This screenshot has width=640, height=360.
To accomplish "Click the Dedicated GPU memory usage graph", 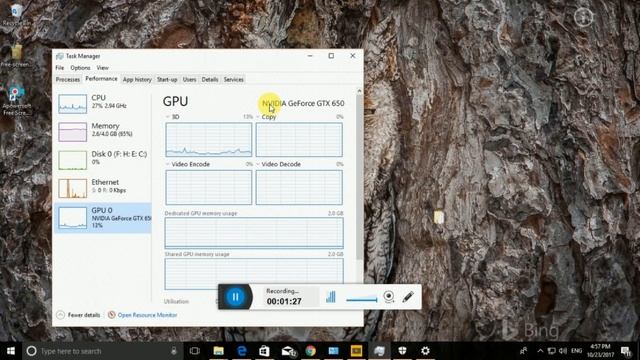I will [254, 233].
